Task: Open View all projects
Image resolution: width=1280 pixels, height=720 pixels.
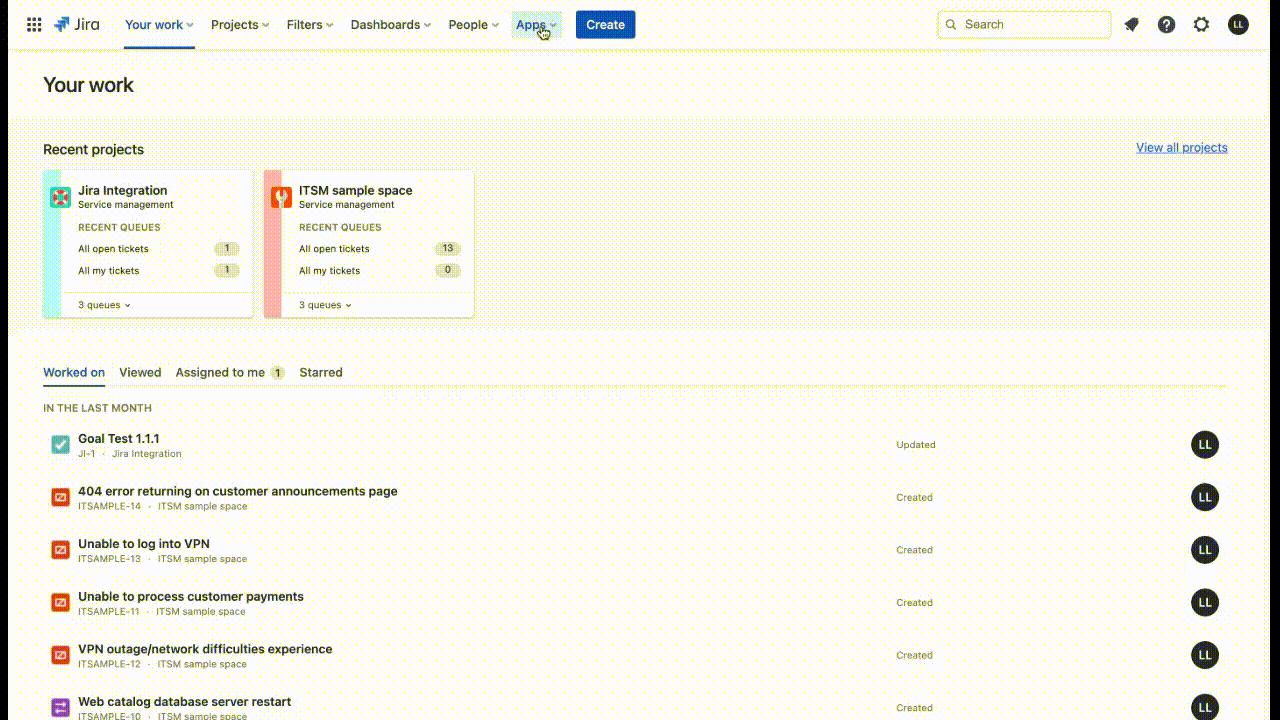Action: click(1182, 147)
